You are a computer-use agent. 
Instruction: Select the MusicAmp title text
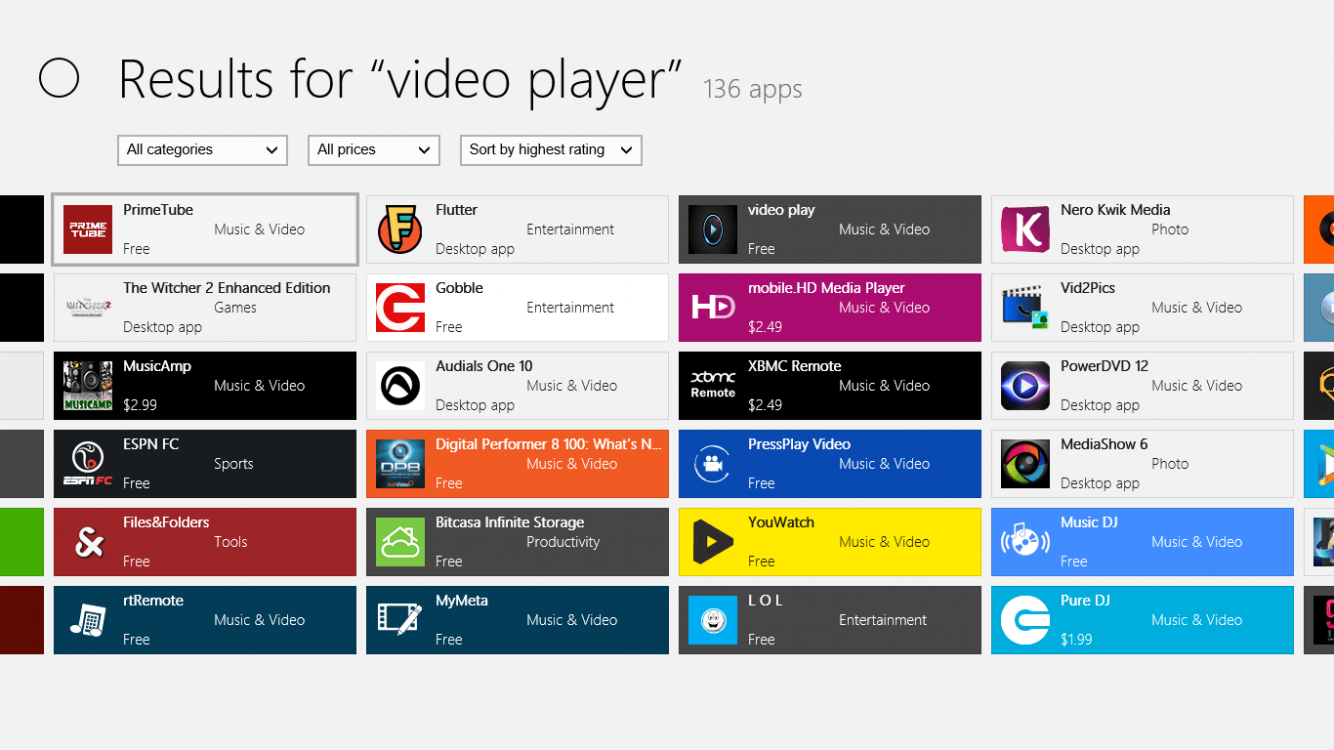(157, 366)
